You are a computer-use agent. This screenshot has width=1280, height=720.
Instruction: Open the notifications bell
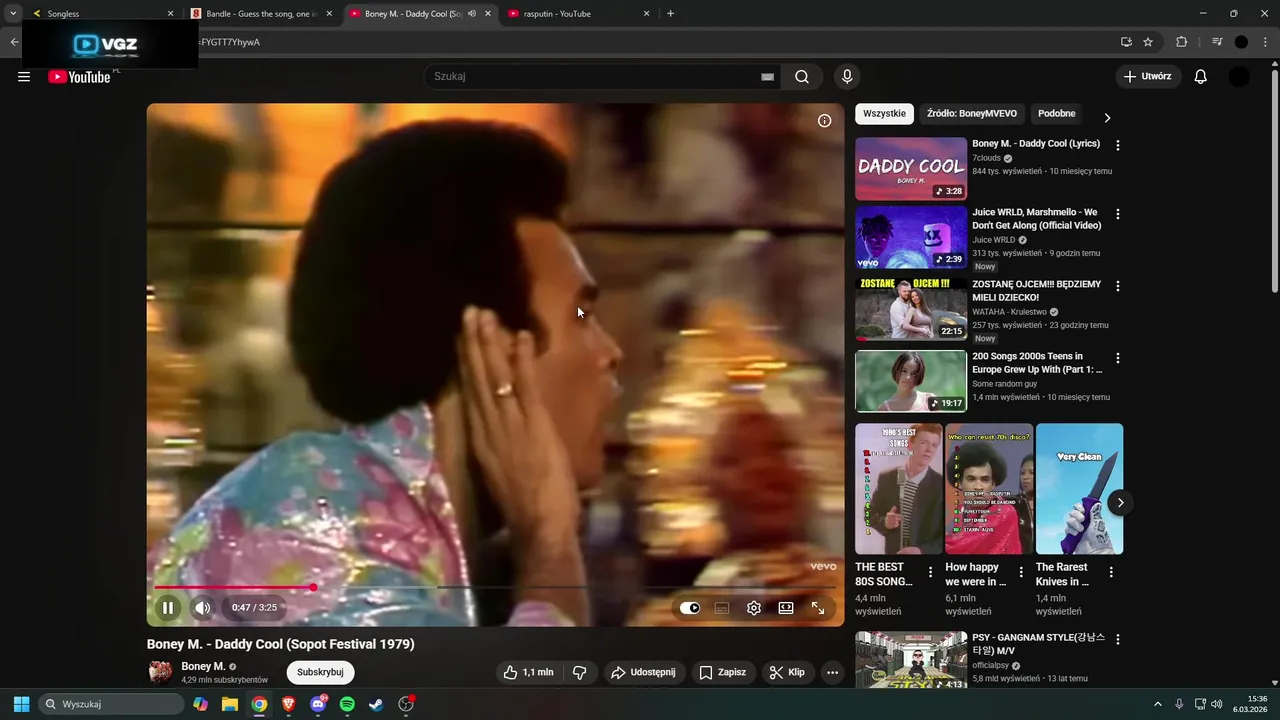coord(1201,77)
